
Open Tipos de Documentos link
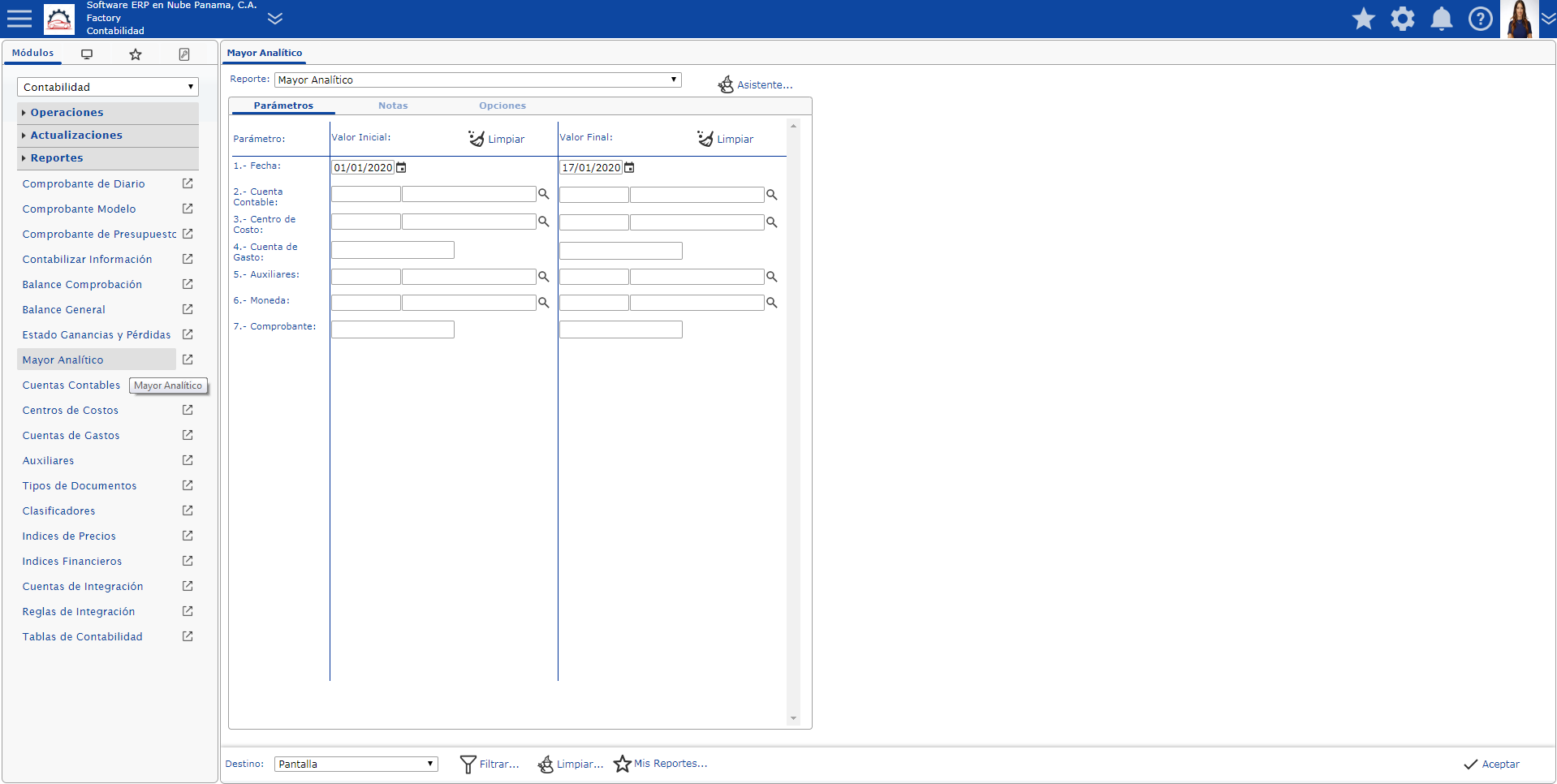point(80,486)
